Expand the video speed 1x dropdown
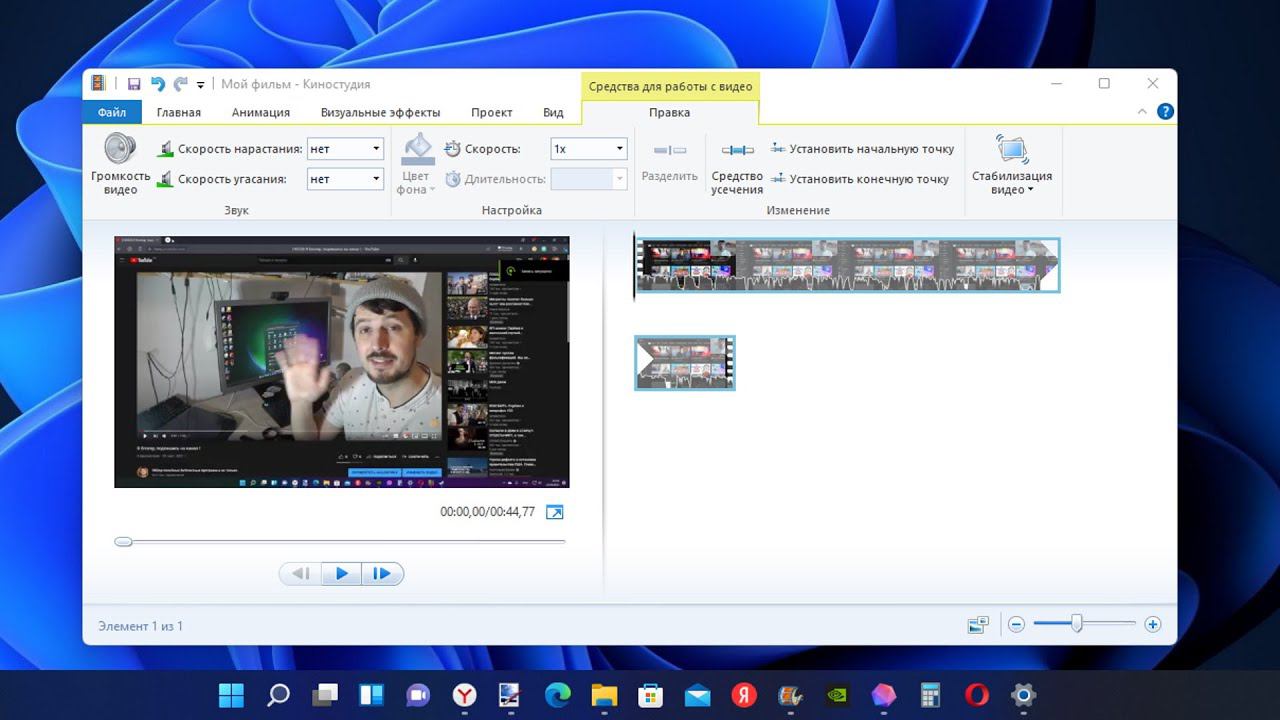This screenshot has width=1280, height=720. click(x=619, y=149)
